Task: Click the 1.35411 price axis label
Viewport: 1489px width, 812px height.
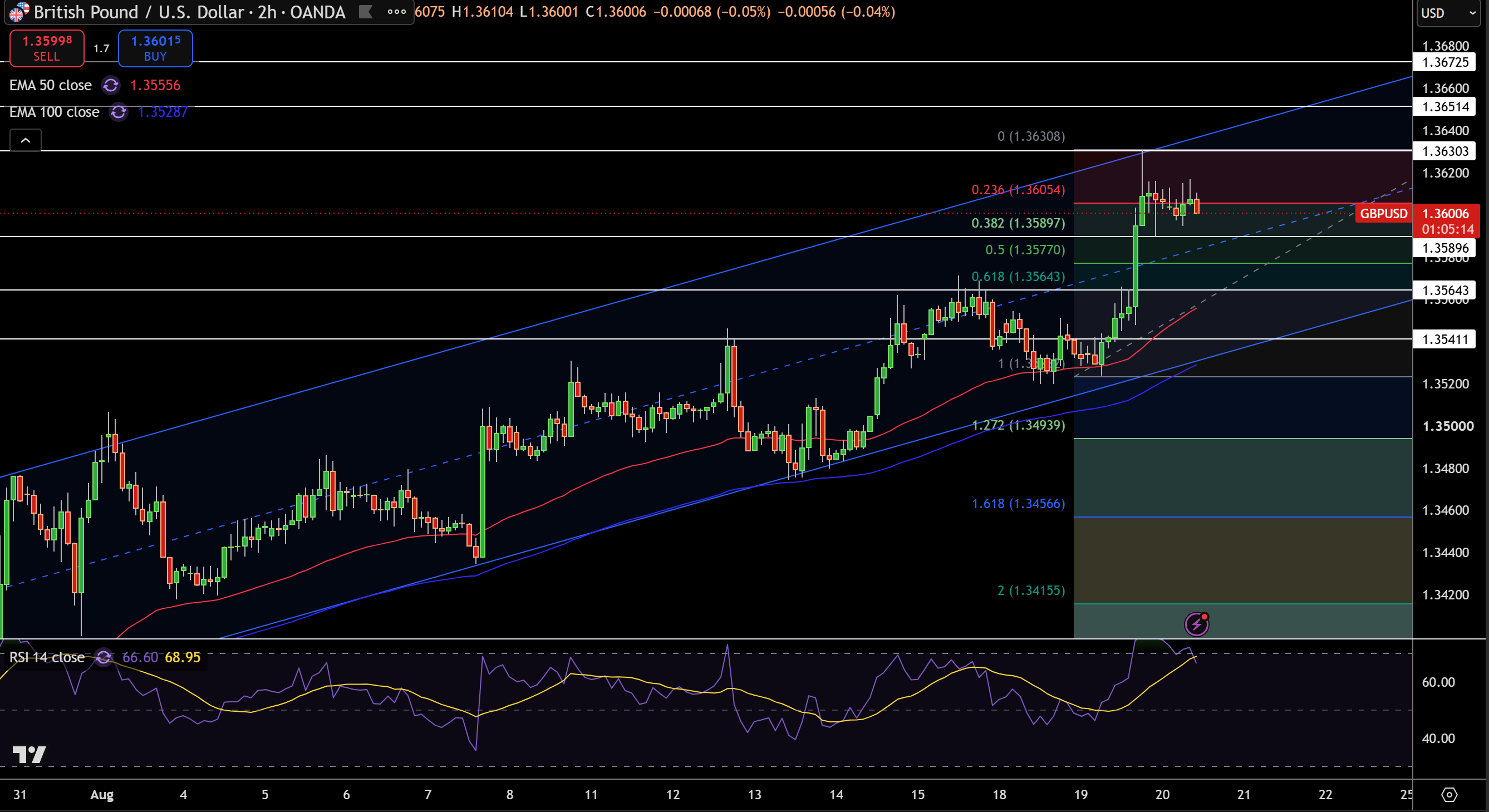Action: tap(1444, 339)
